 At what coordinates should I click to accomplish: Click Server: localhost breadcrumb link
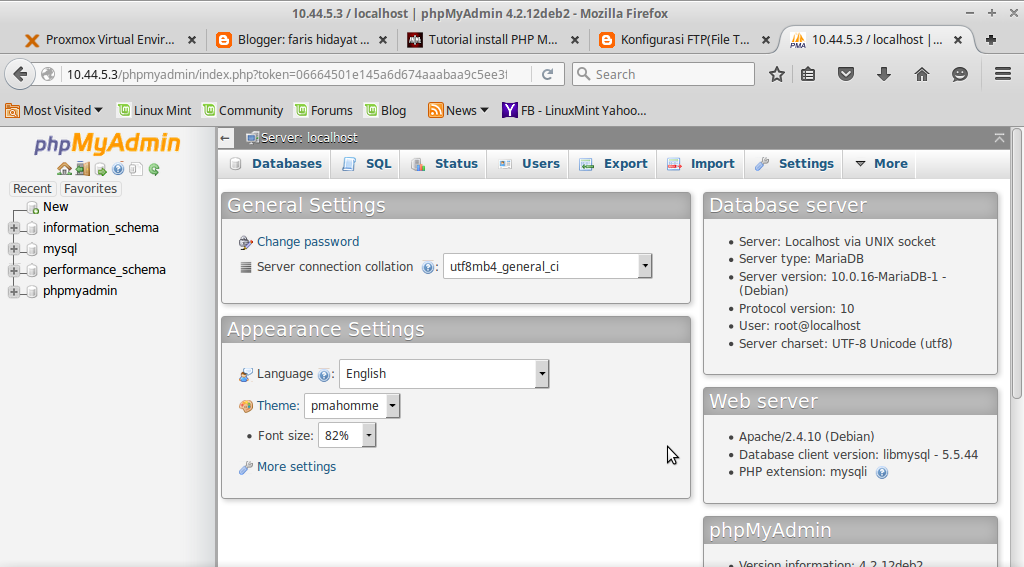click(x=309, y=138)
